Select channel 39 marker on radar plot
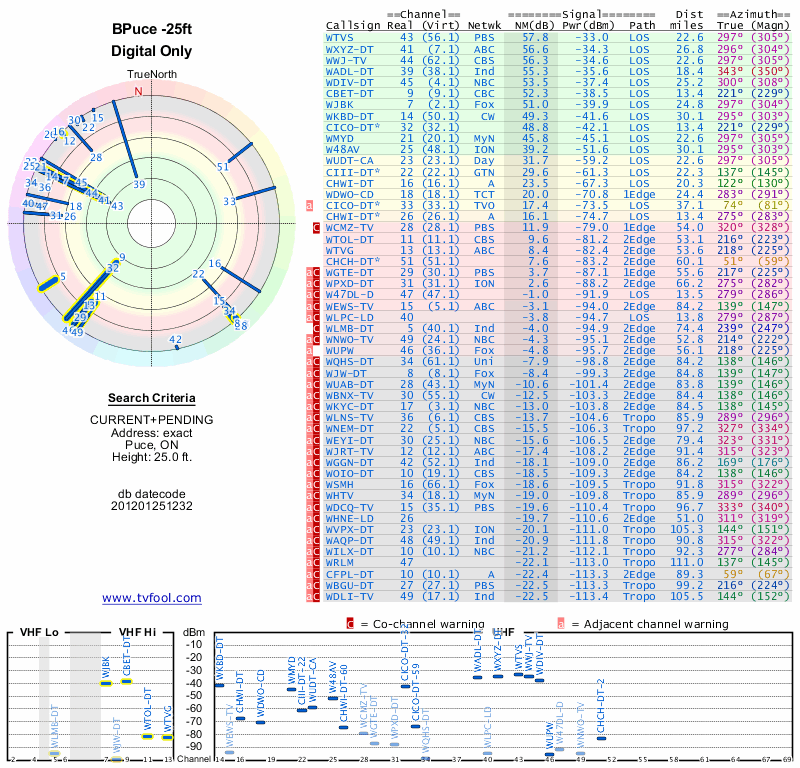This screenshot has width=800, height=768. point(139,184)
